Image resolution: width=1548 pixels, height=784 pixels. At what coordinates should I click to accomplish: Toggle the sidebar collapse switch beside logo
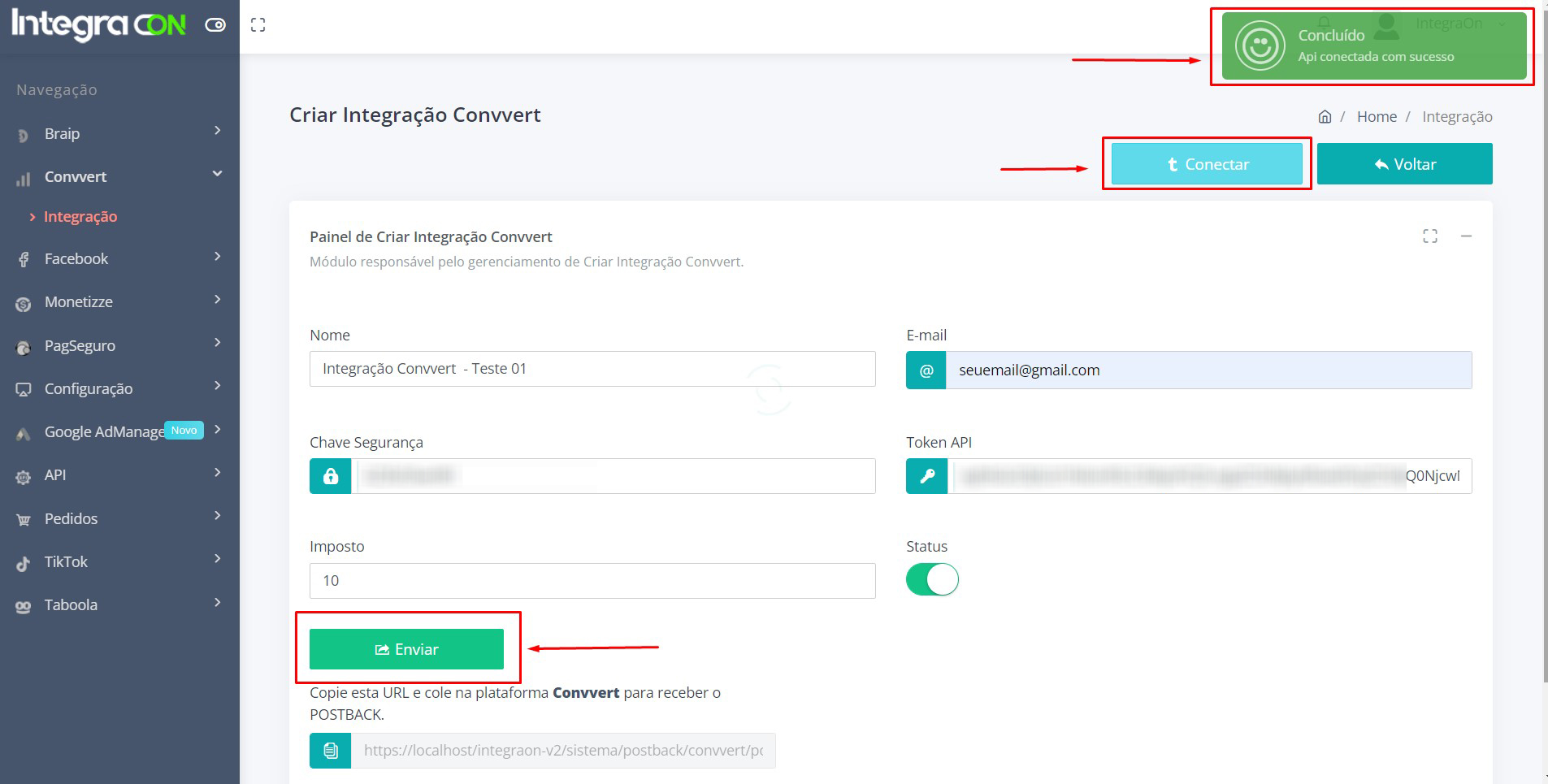[x=215, y=25]
